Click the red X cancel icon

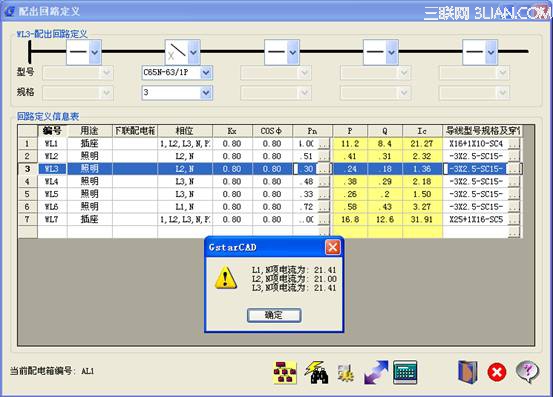497,372
